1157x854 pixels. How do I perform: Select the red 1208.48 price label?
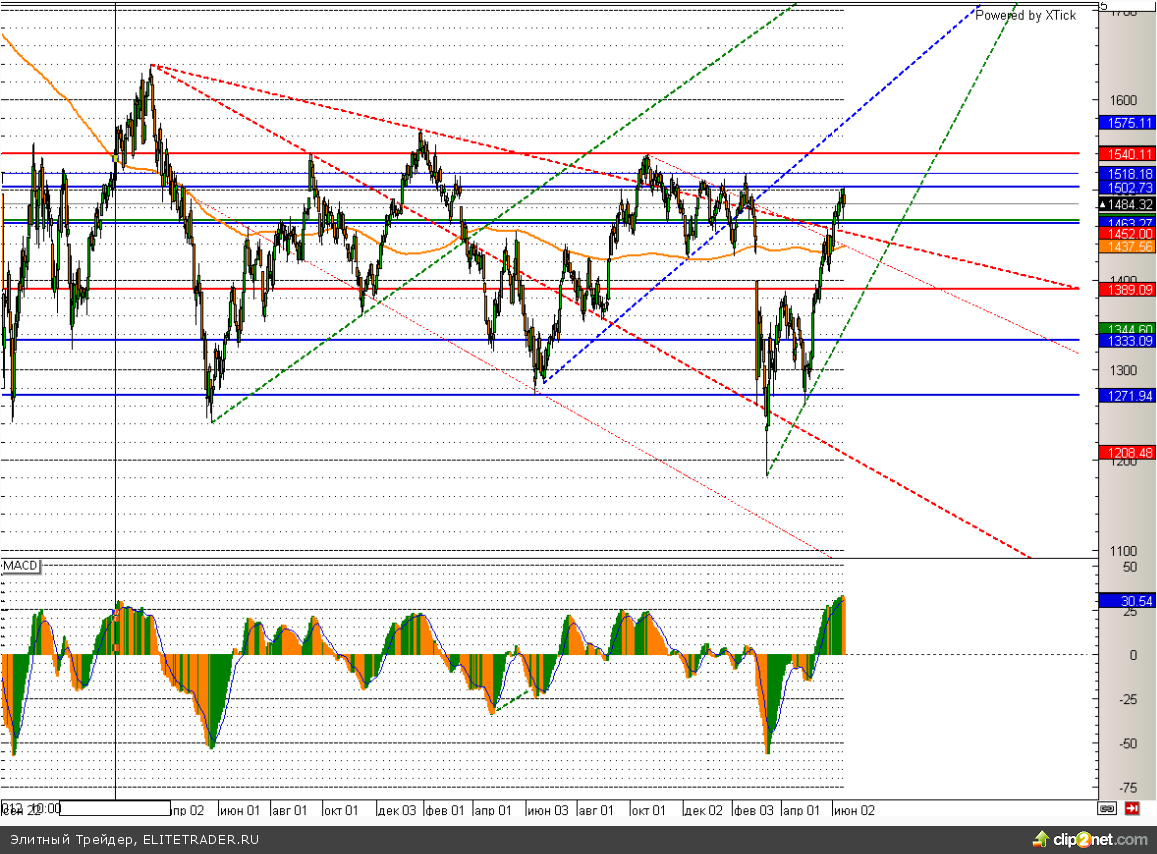coord(1127,452)
